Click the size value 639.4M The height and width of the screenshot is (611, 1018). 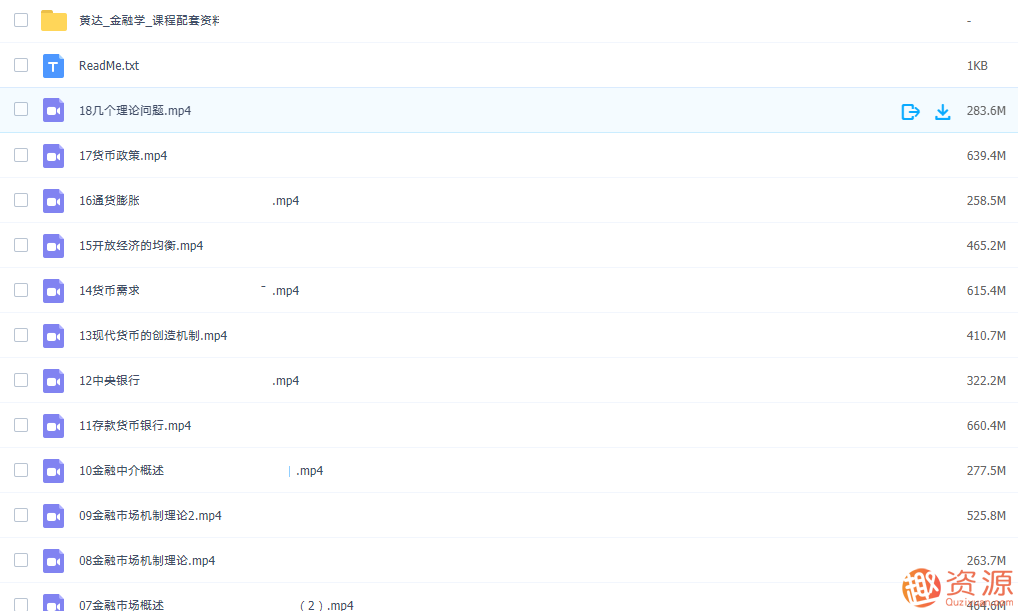tap(986, 156)
